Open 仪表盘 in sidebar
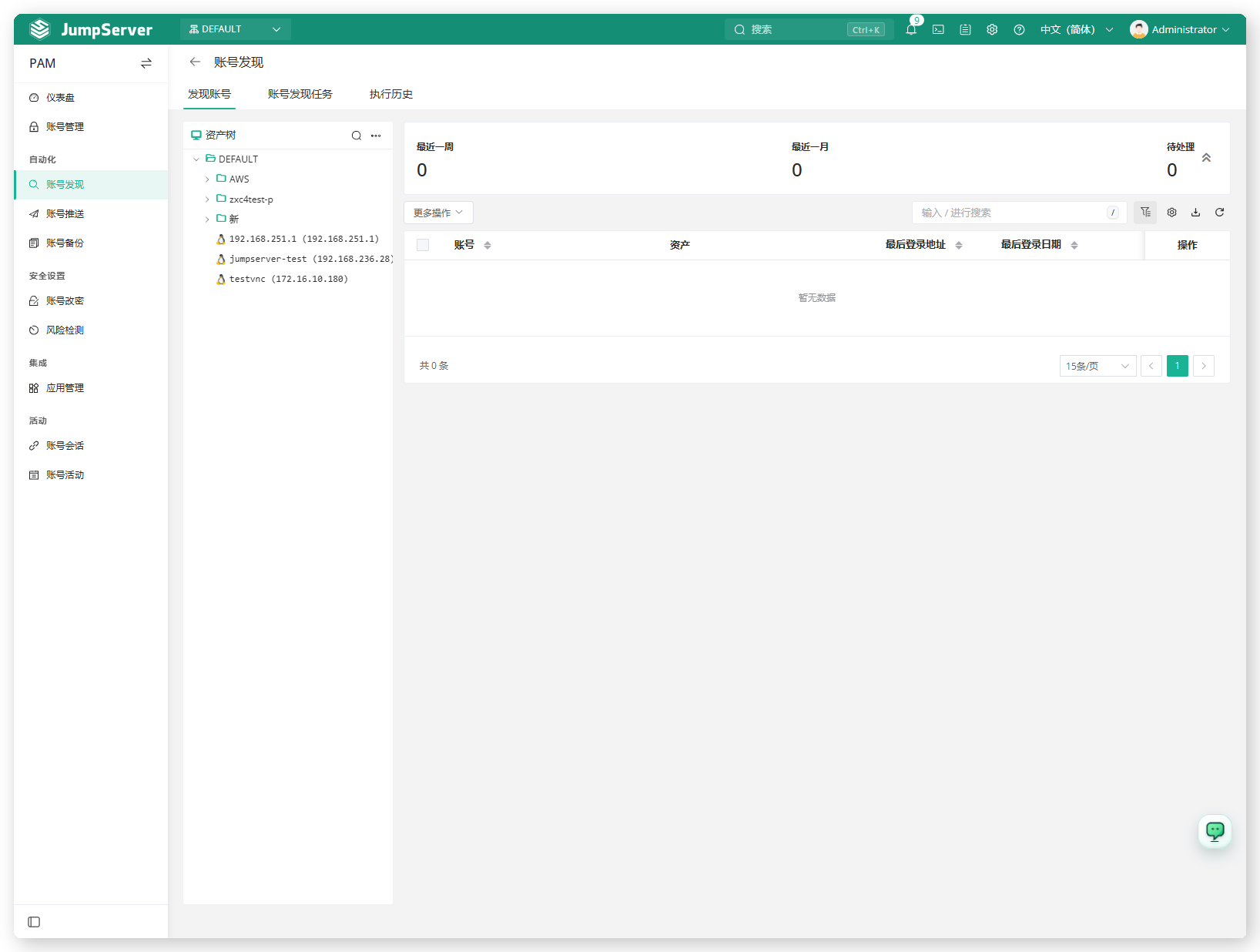 point(91,98)
